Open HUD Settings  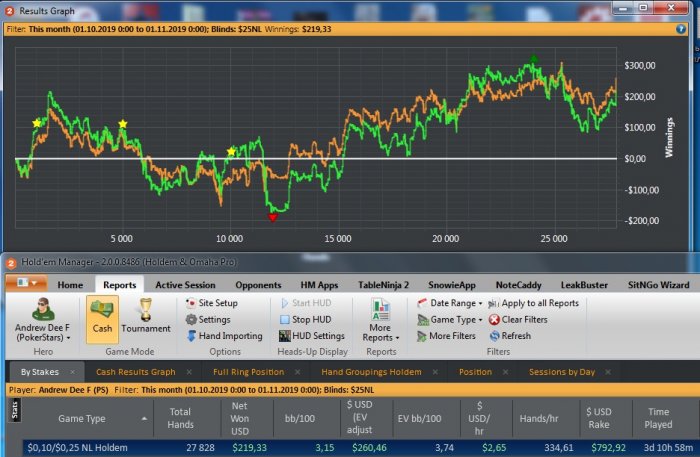point(312,336)
